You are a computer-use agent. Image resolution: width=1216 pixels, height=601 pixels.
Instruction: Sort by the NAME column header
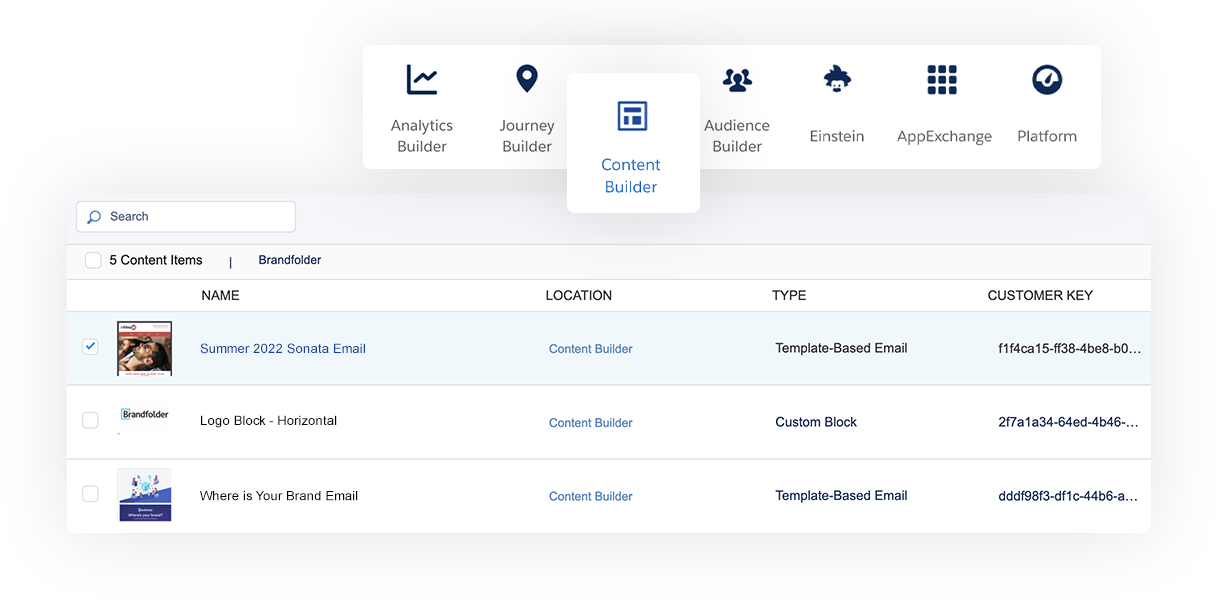(220, 296)
